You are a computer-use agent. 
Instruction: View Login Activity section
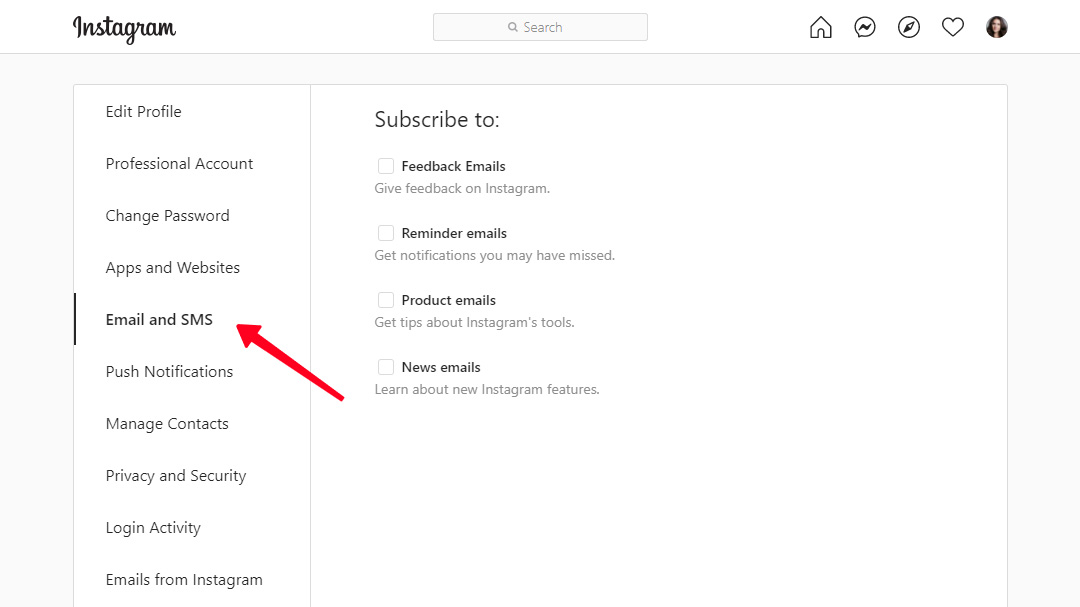(153, 528)
